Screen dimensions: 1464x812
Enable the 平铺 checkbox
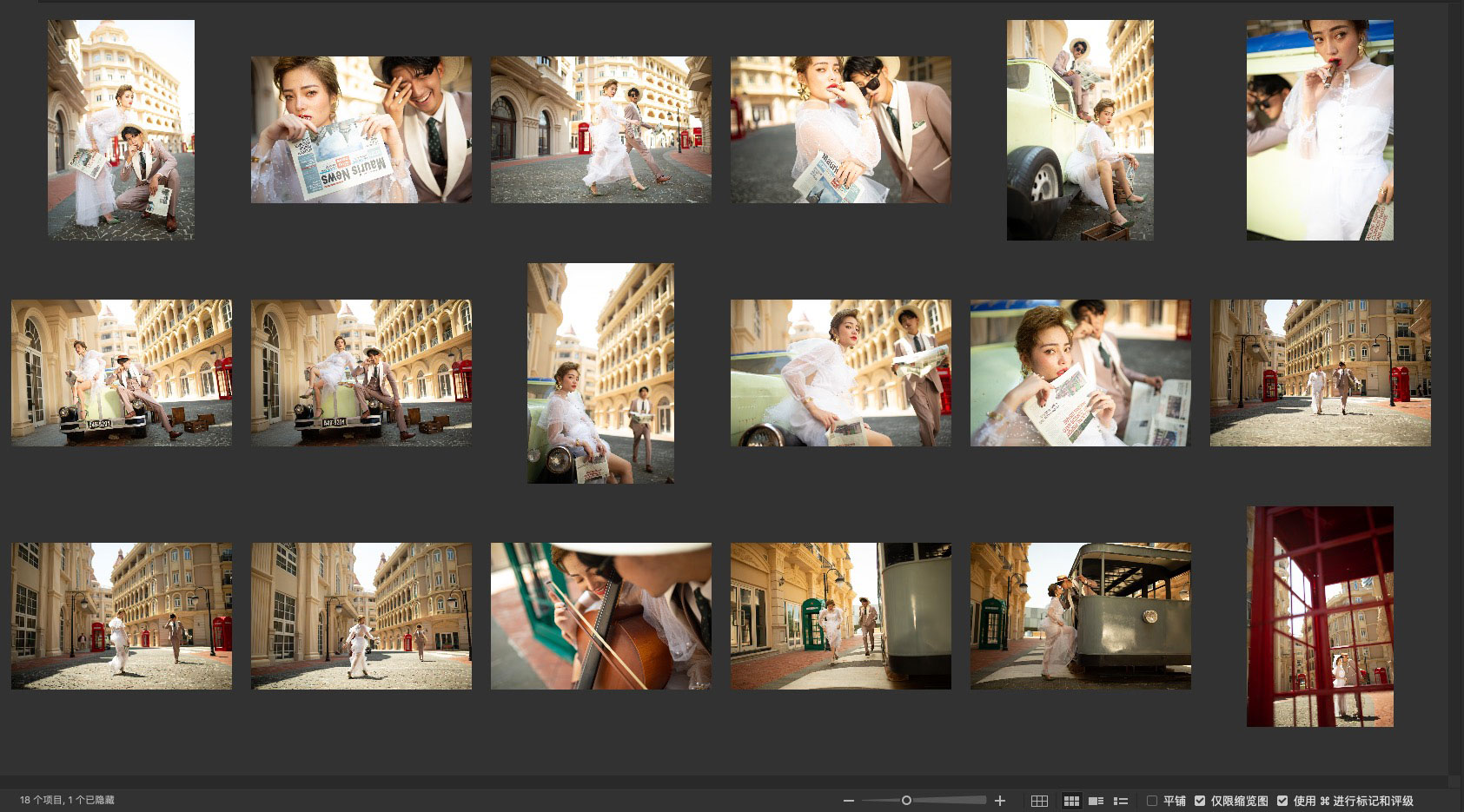[1152, 801]
